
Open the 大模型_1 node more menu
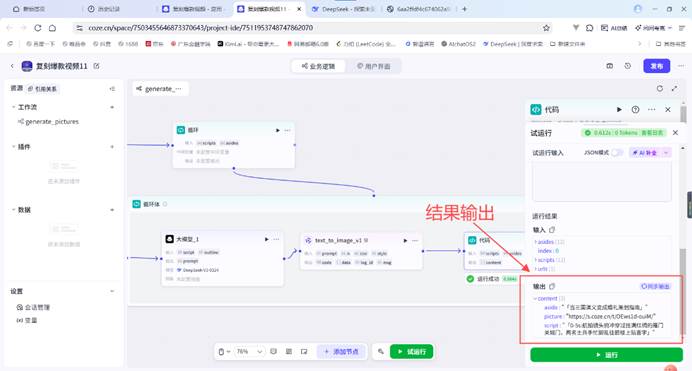(x=276, y=239)
